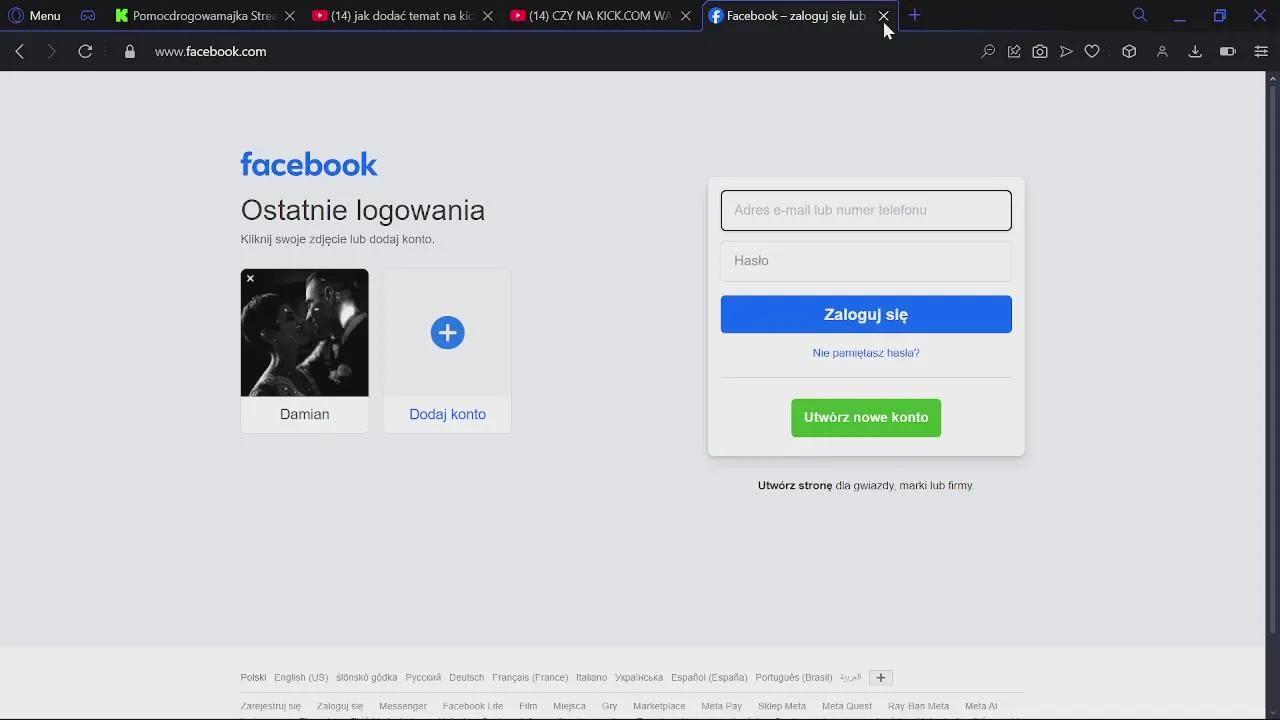This screenshot has height=720, width=1280.
Task: Click the Utwórz nowe konto button
Action: 866,417
